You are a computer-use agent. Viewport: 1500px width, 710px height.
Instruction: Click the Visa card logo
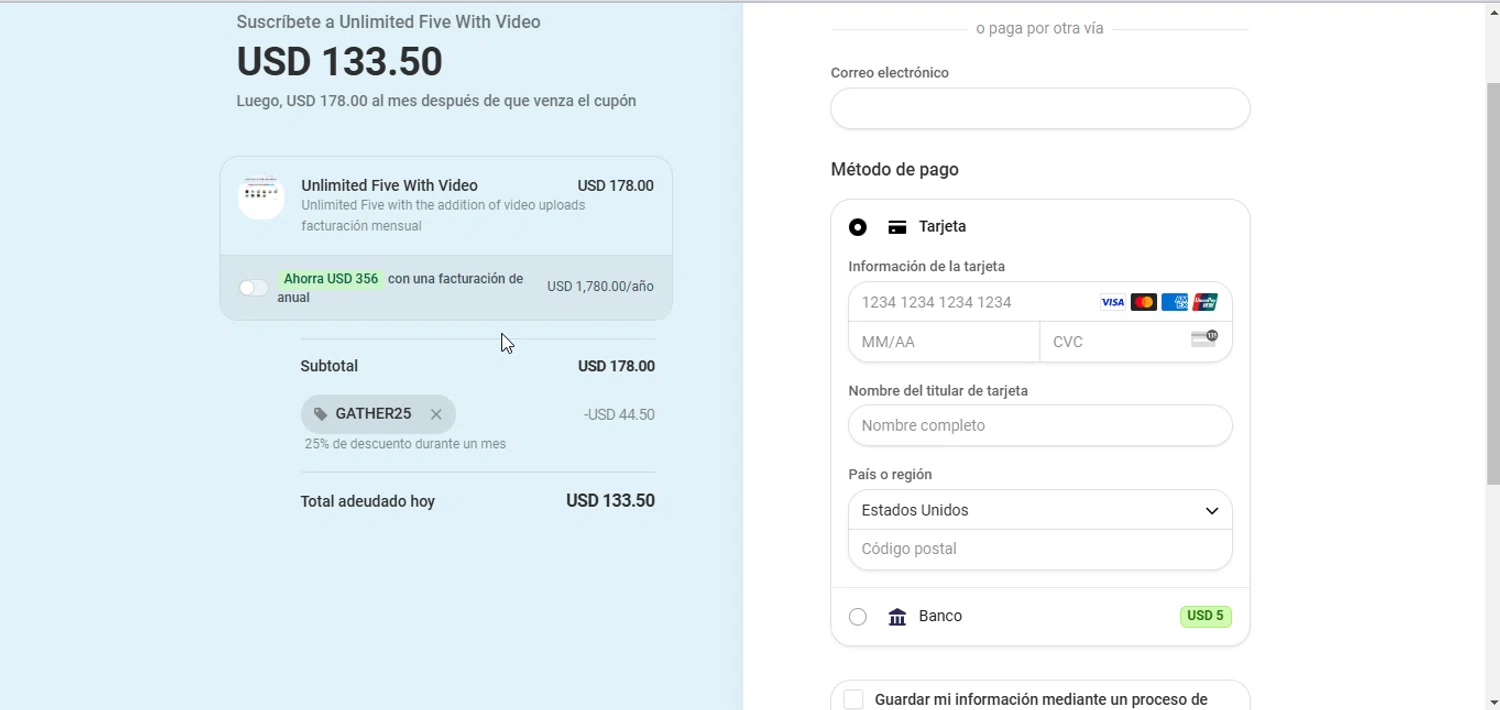coord(1113,302)
